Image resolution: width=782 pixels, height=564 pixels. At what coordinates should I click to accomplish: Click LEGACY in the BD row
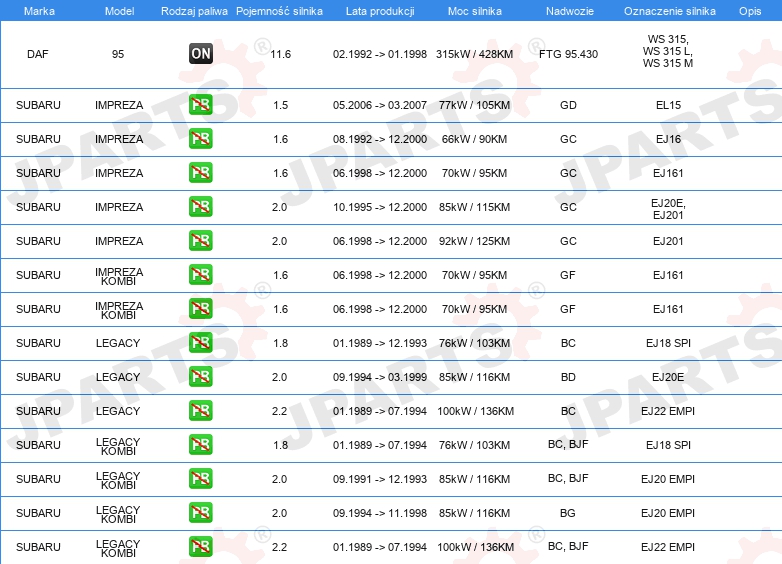(118, 377)
